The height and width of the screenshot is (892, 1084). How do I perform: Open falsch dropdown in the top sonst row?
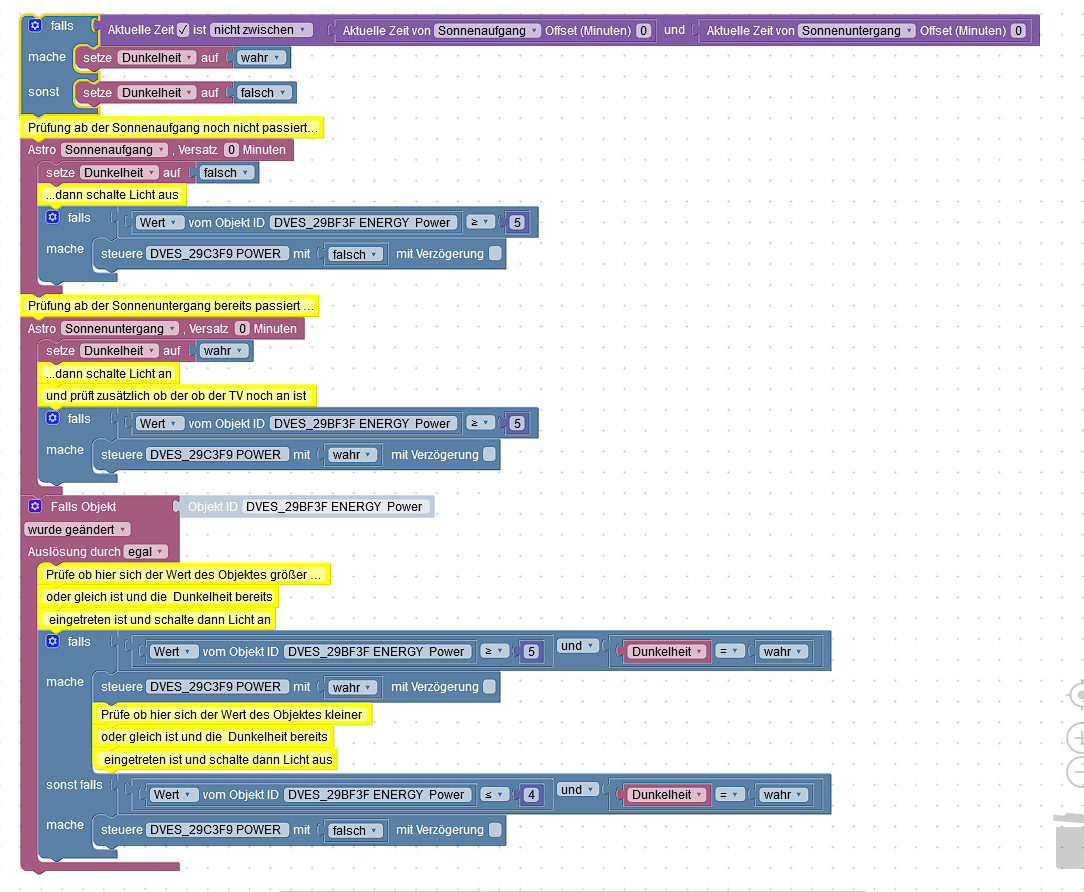[263, 93]
